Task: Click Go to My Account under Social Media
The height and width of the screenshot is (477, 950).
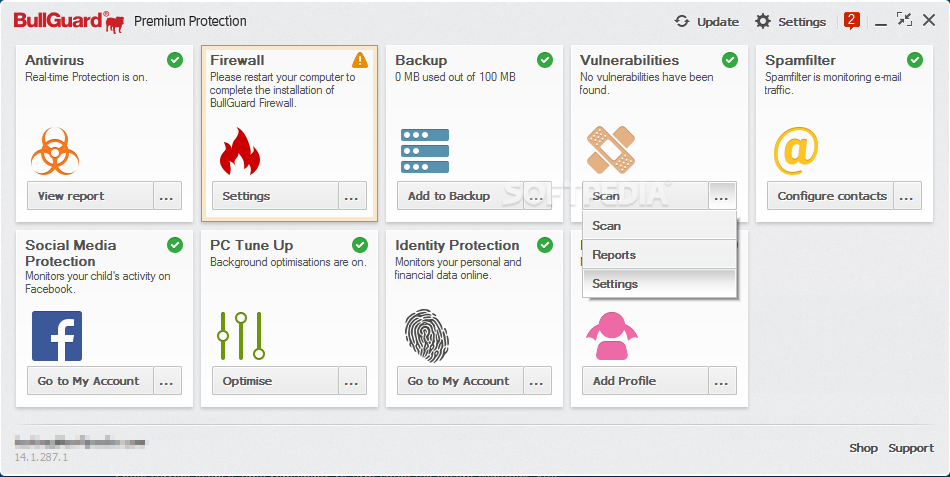Action: [x=90, y=381]
